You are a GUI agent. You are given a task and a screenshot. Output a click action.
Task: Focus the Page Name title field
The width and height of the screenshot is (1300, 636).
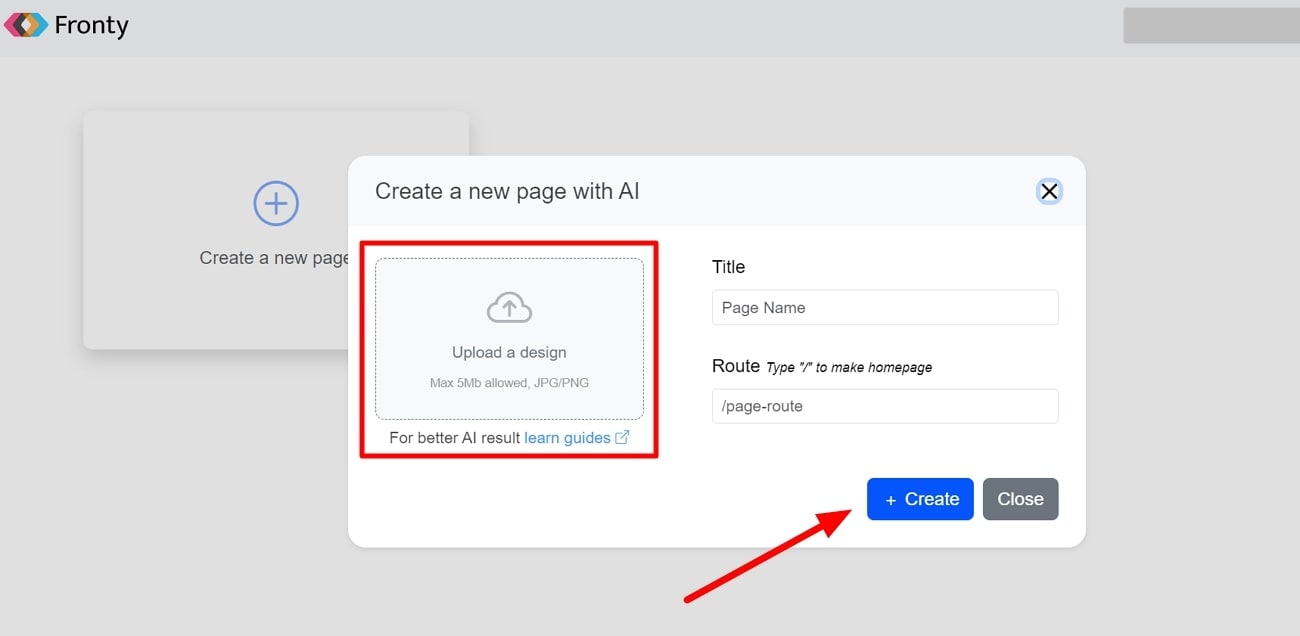coord(885,307)
